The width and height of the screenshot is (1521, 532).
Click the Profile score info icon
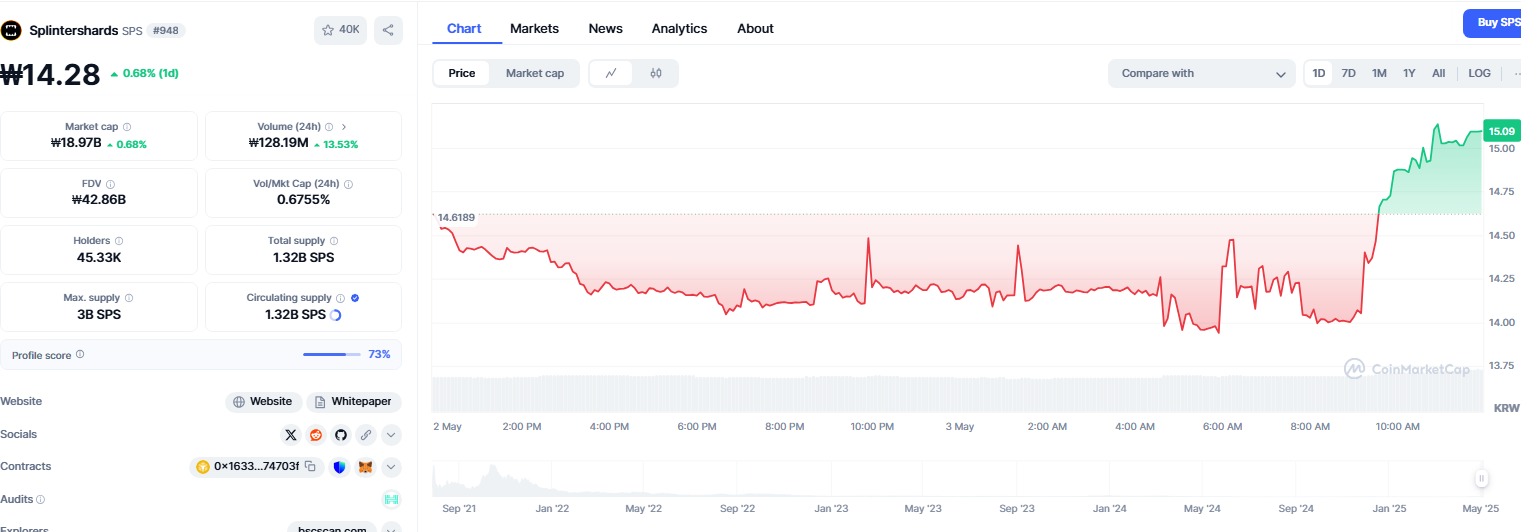80,354
